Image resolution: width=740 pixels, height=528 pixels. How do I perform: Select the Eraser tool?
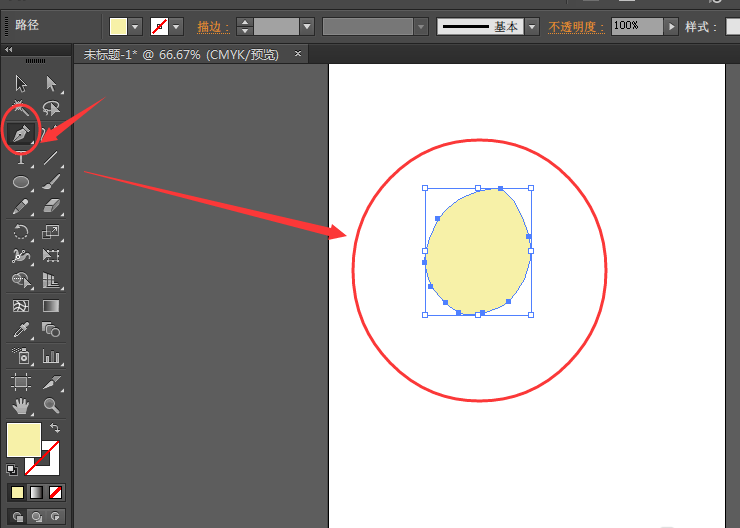click(51, 207)
